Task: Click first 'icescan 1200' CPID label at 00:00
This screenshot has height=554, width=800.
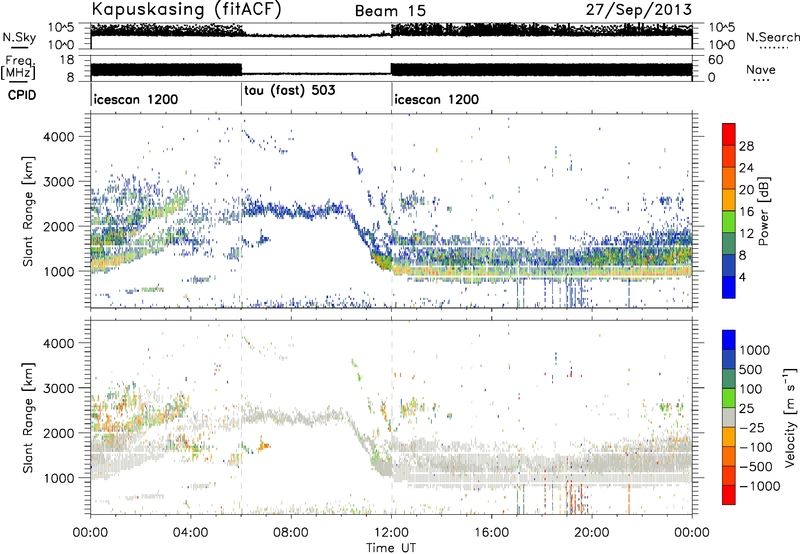Action: pyautogui.click(x=136, y=99)
